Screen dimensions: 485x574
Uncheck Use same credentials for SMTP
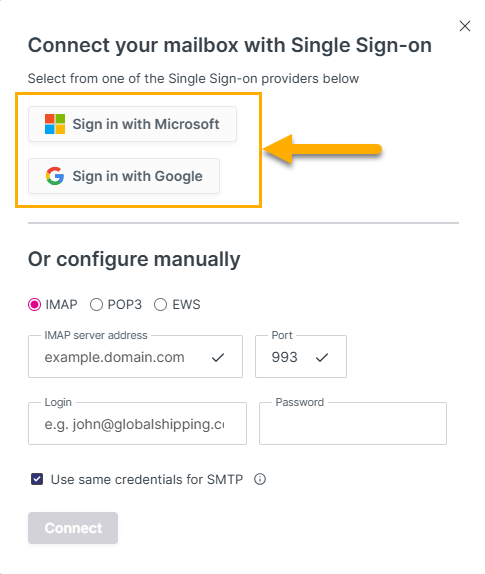[x=37, y=479]
